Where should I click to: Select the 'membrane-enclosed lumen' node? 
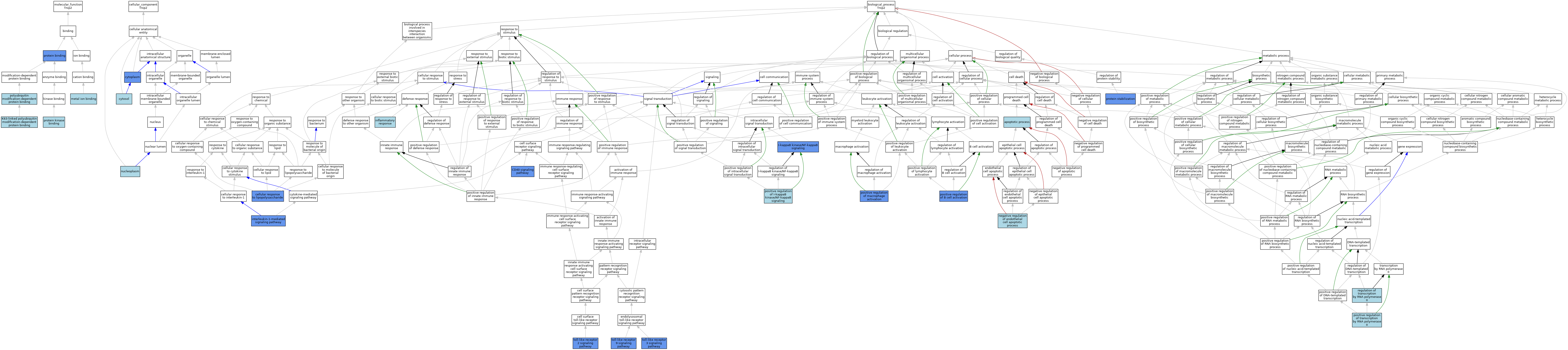pos(215,56)
